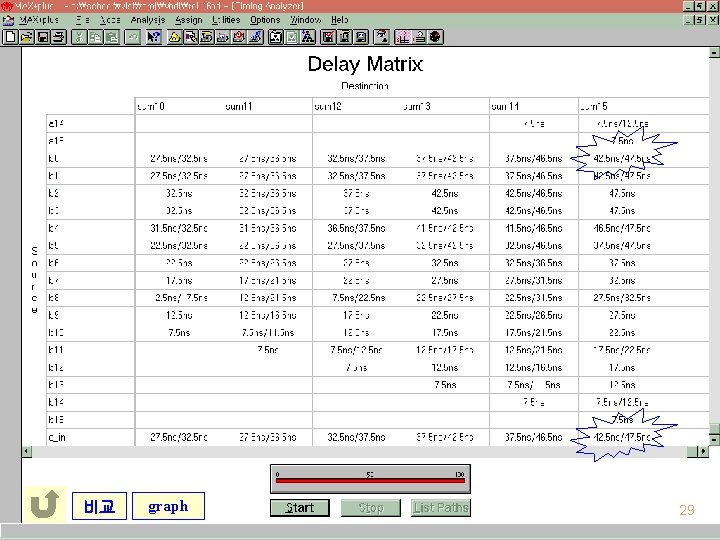The image size is (720, 540).
Task: Click the context help arrow-question icon
Action: pos(153,37)
